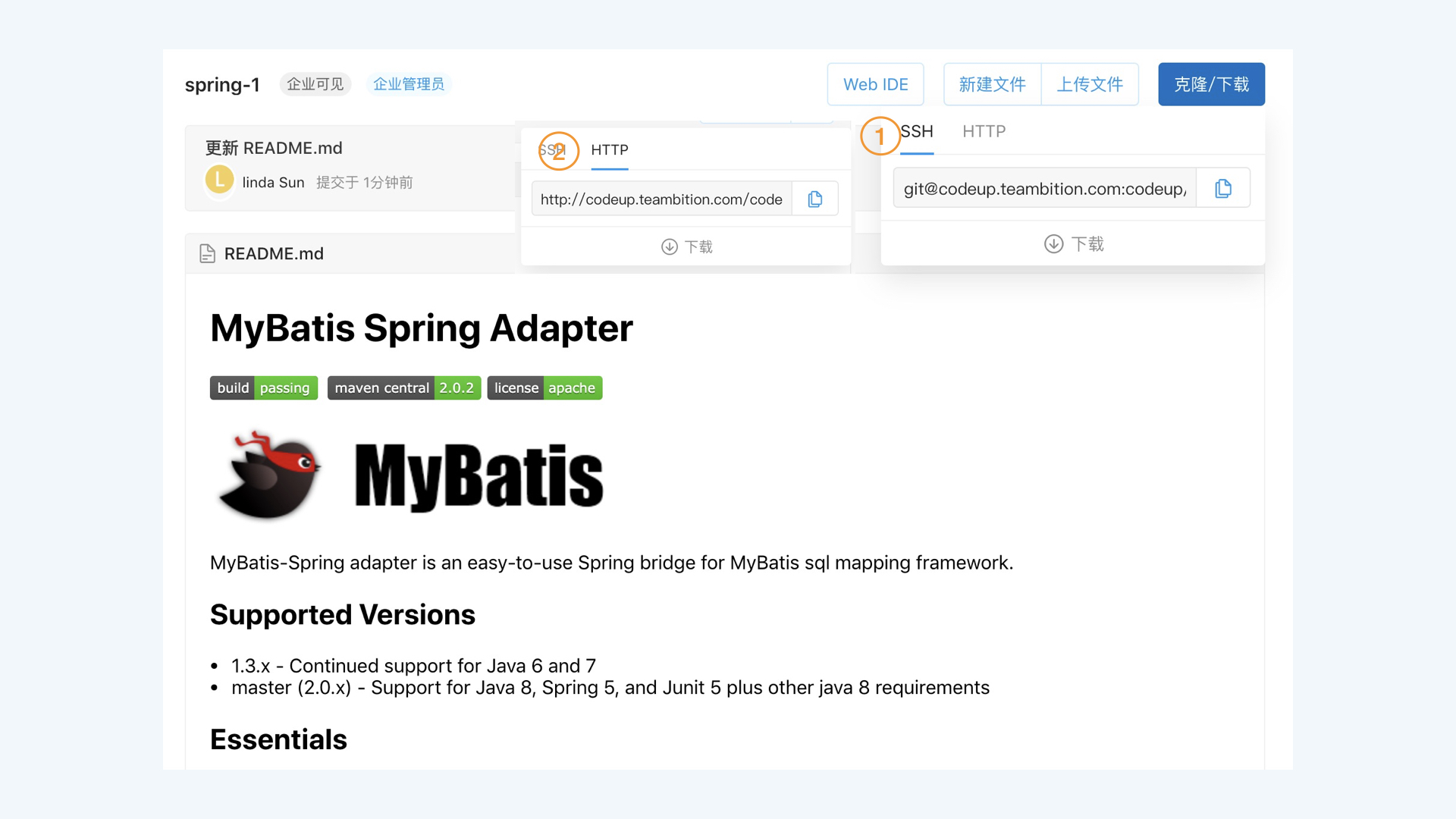Click the 企业可见 visibility tag
1456x819 pixels.
coord(315,83)
